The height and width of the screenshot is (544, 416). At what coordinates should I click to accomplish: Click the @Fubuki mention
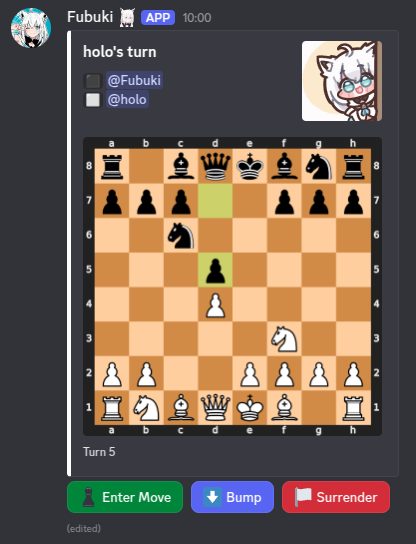point(134,80)
